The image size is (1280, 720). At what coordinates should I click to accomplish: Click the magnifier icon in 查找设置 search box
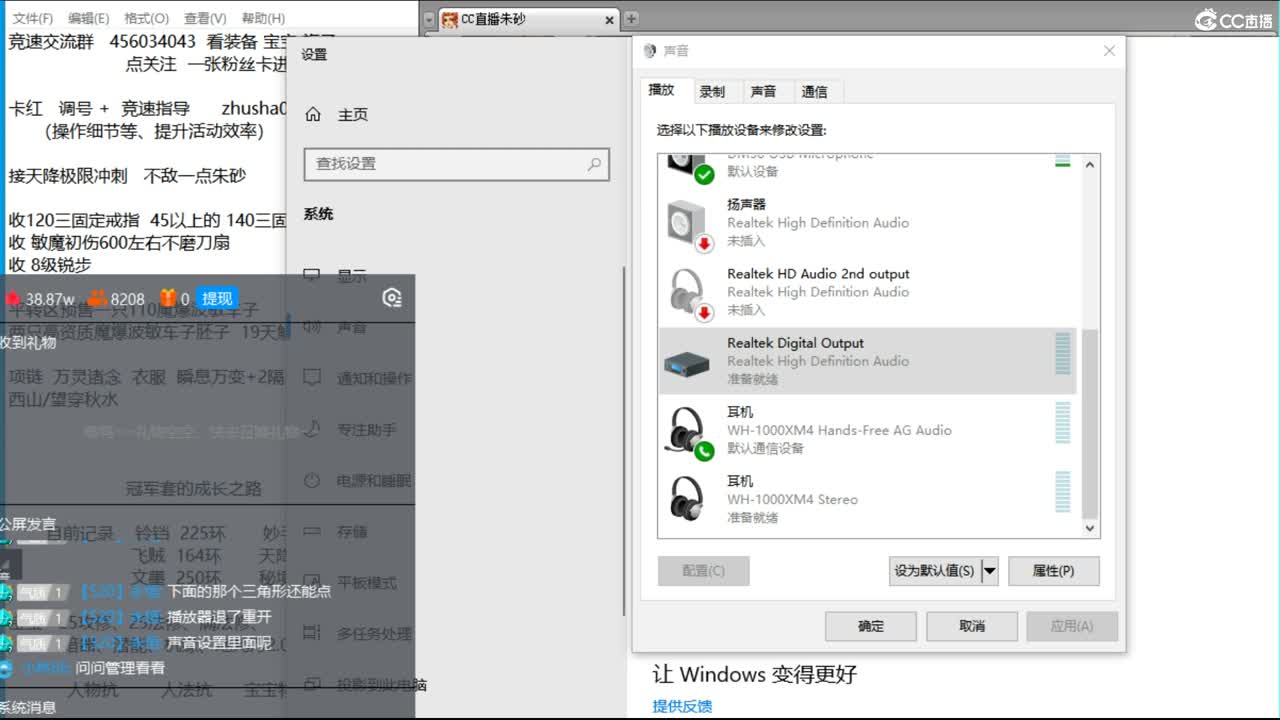(x=595, y=164)
